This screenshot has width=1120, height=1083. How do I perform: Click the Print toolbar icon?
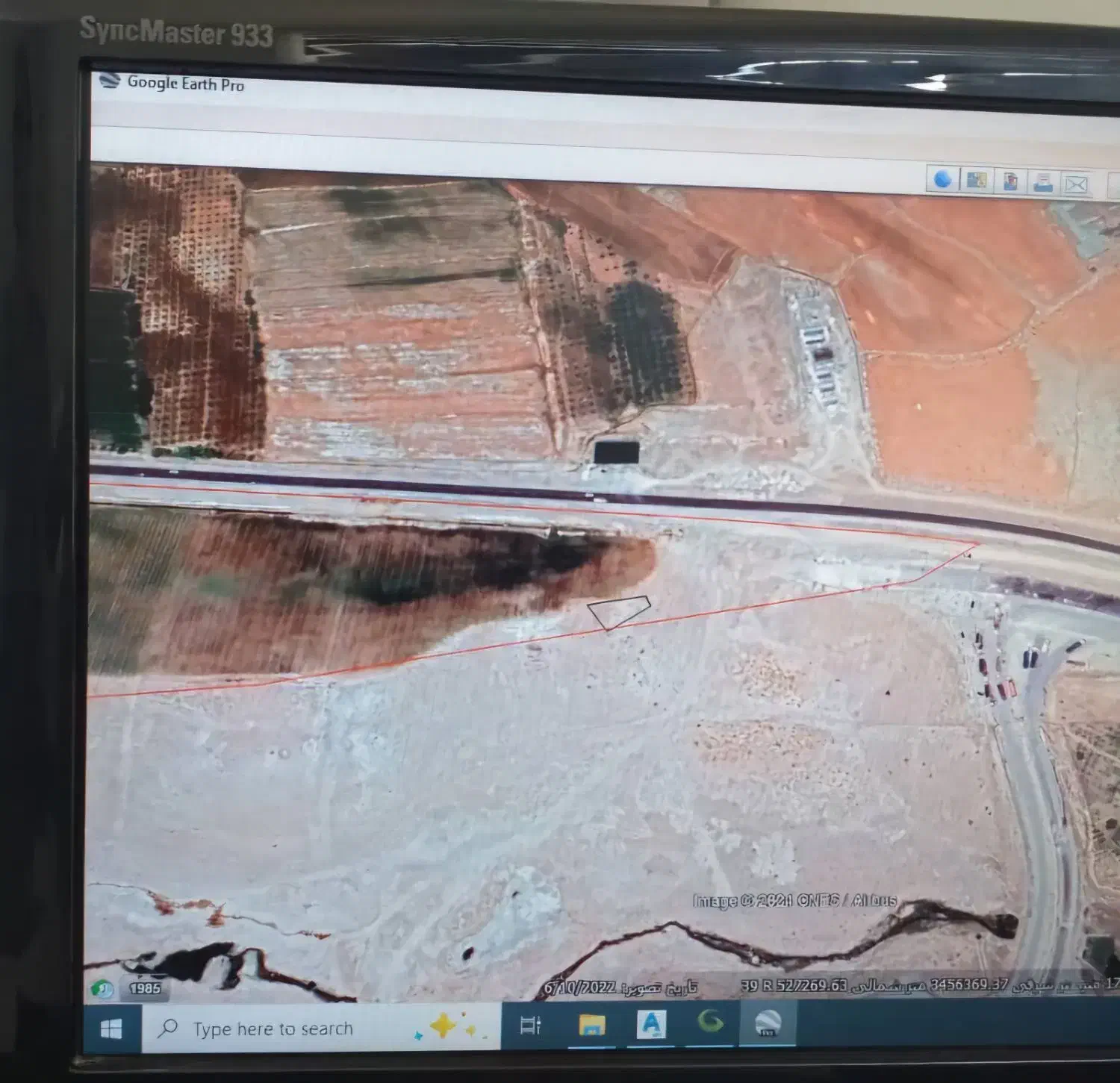[1043, 182]
